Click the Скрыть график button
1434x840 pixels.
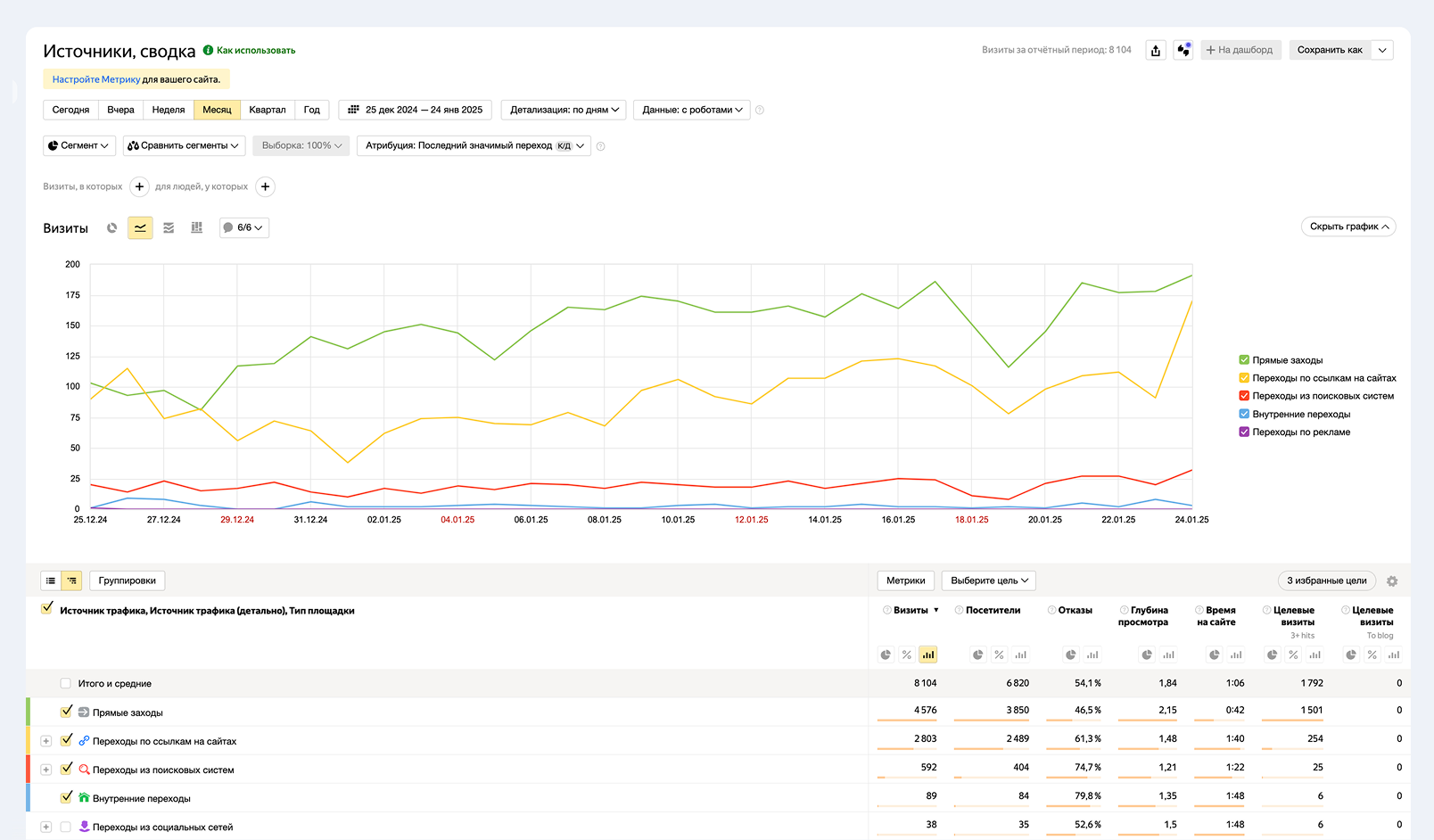pyautogui.click(x=1348, y=226)
